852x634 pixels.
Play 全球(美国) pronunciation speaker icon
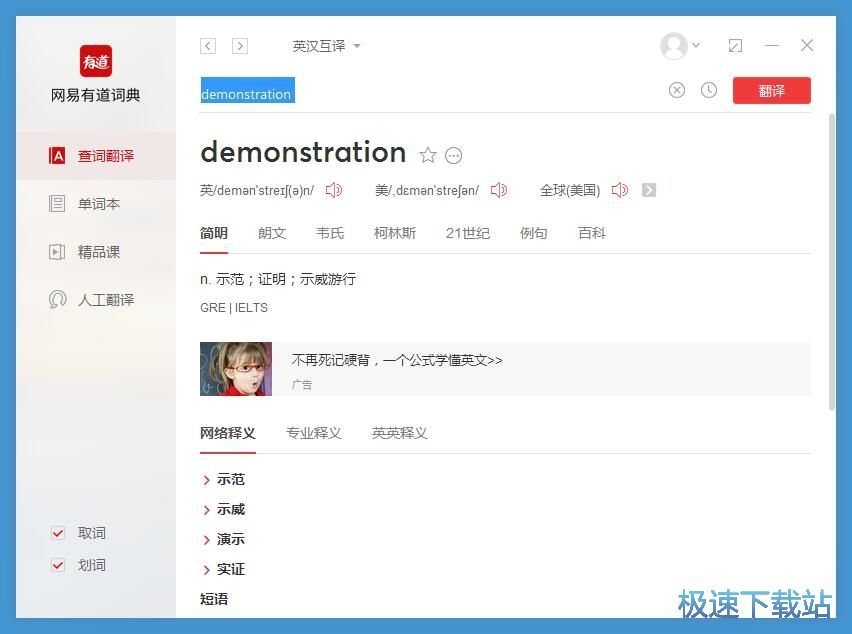[619, 190]
